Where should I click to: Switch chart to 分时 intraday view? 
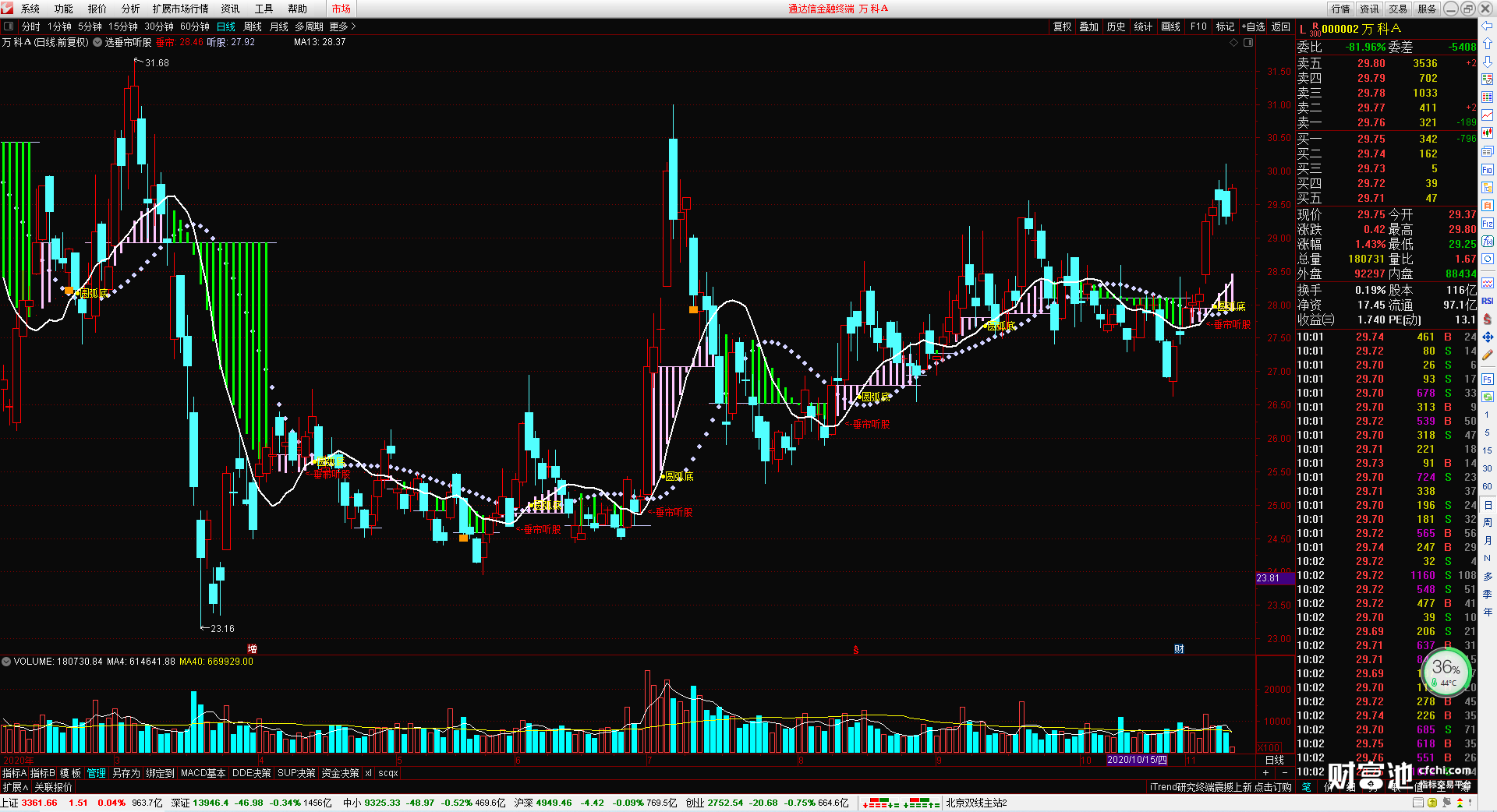click(30, 26)
